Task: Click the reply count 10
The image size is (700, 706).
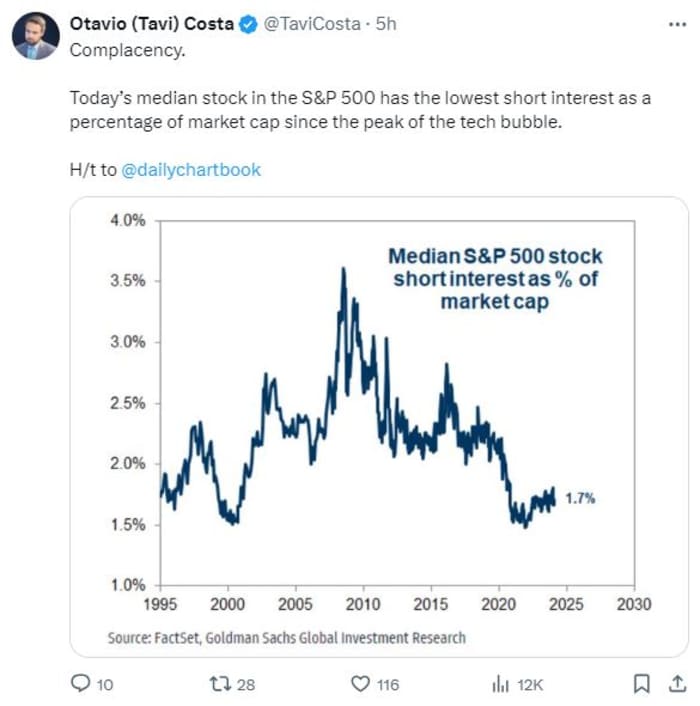Action: (104, 685)
